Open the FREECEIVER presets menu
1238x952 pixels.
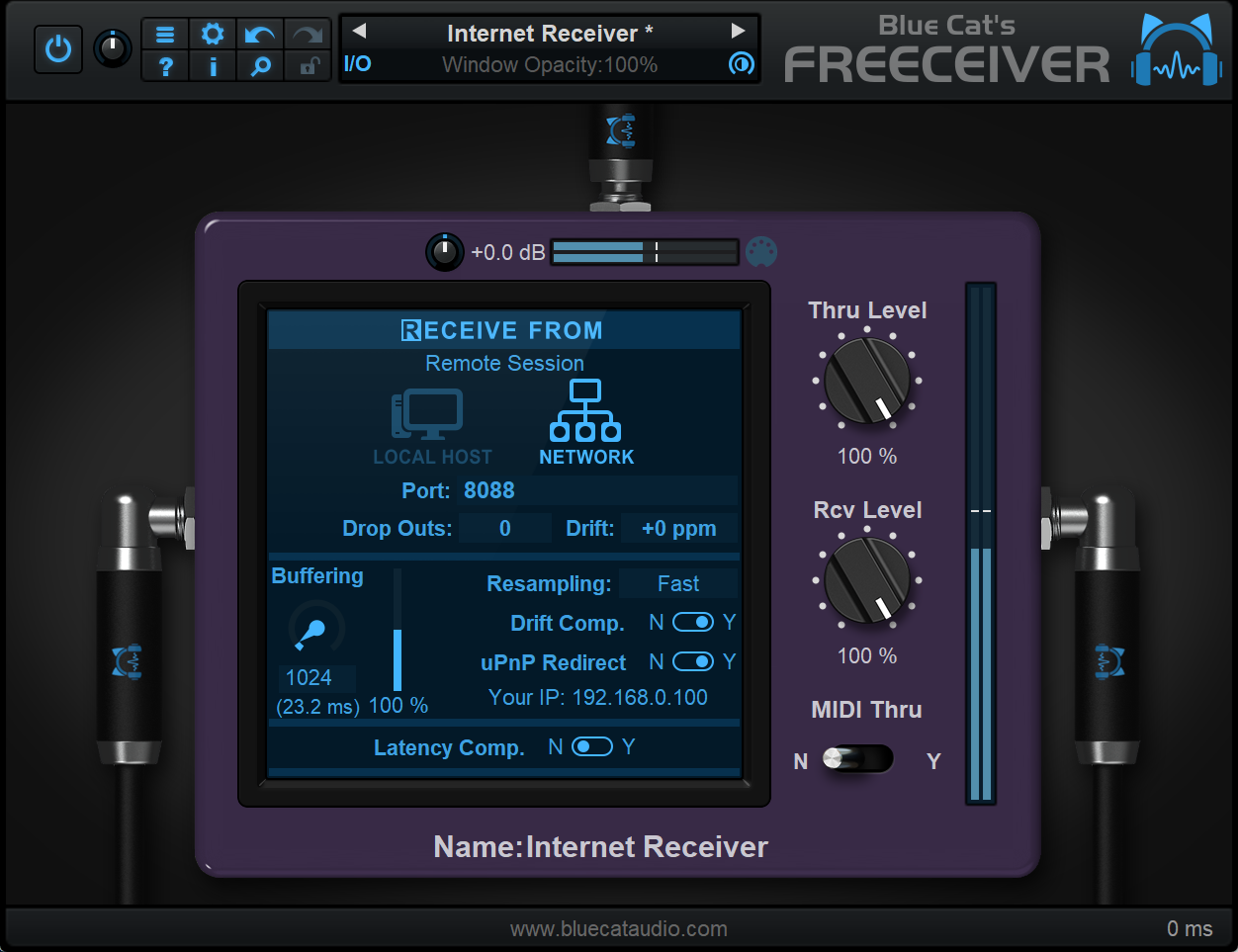tap(164, 33)
